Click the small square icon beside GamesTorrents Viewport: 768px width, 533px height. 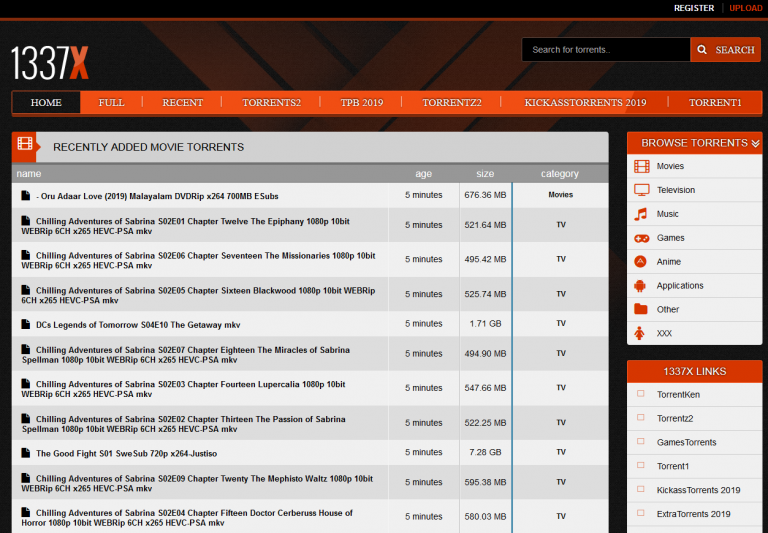[640, 441]
